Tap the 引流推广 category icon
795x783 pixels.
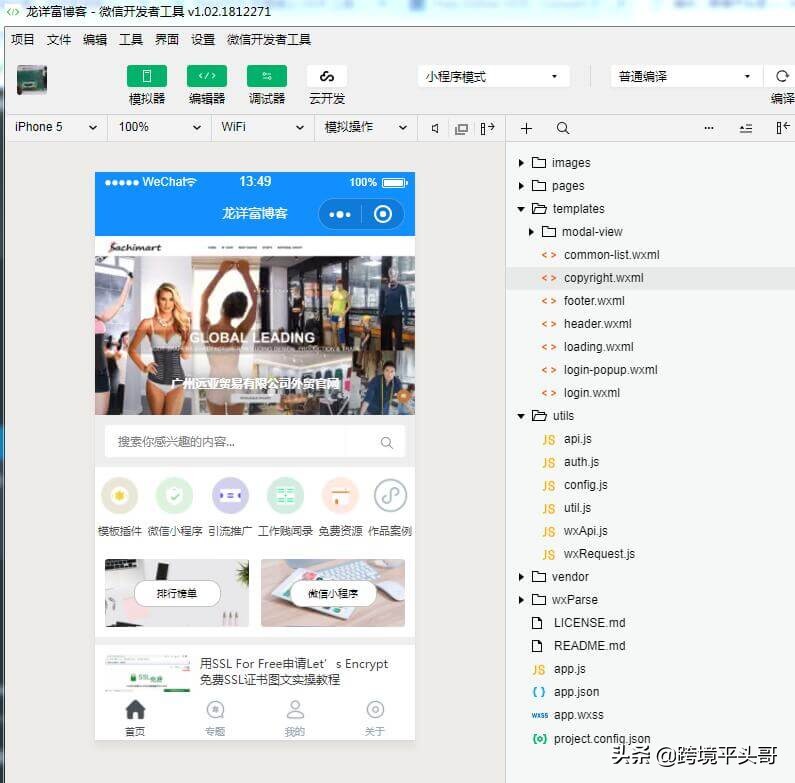(230, 495)
